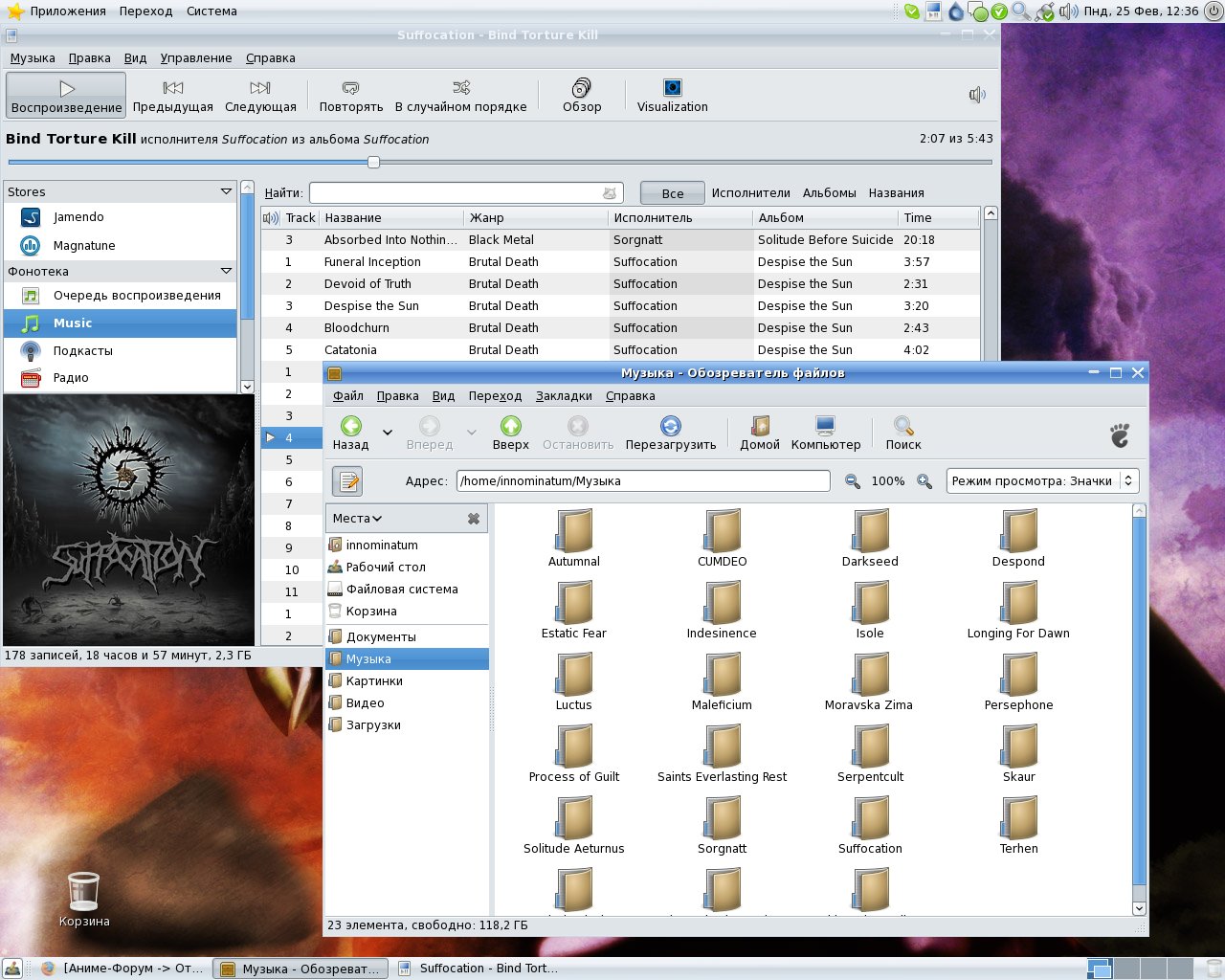Open the Режим просмотра view mode dropdown
This screenshot has height=980, width=1225.
[x=1042, y=481]
